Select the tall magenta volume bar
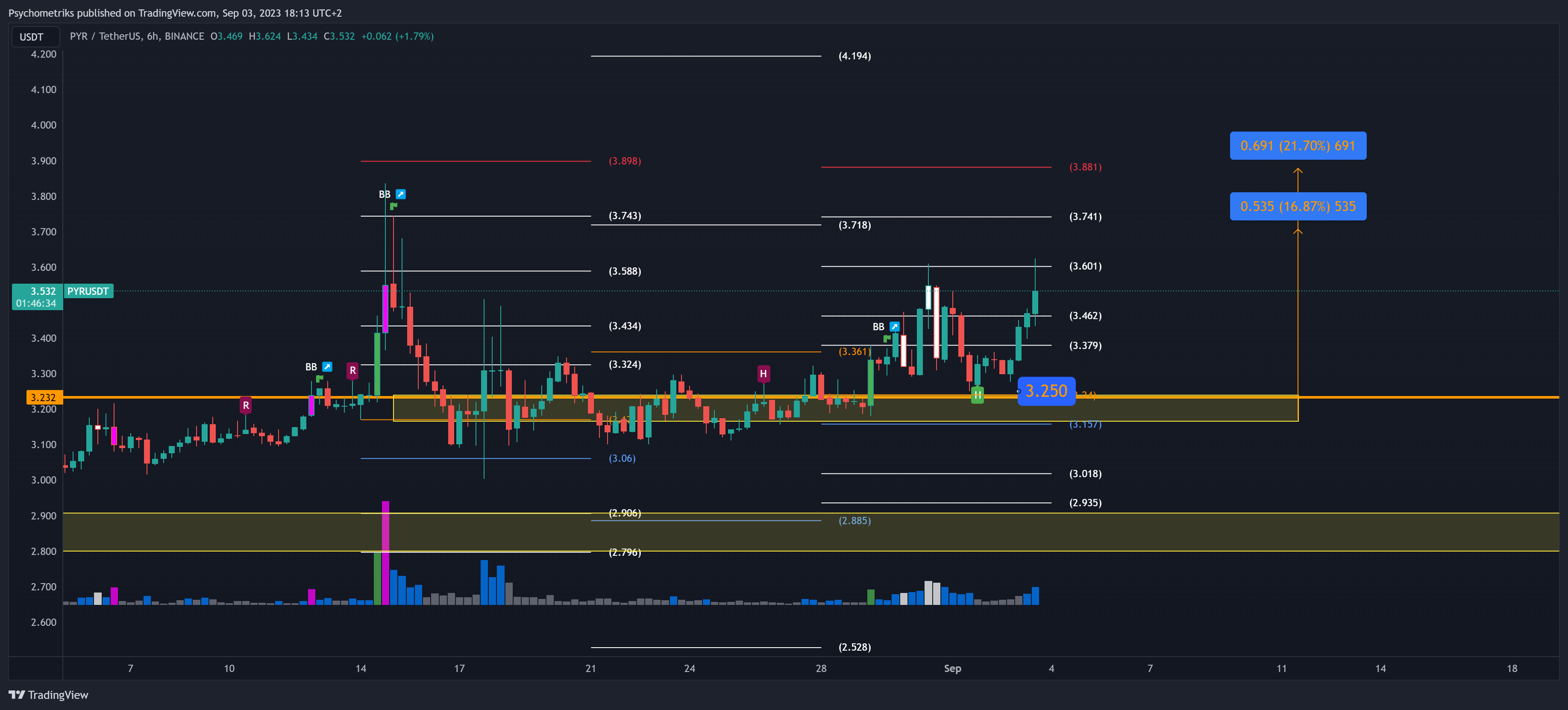Screen dimensions: 1568x710 point(385,552)
